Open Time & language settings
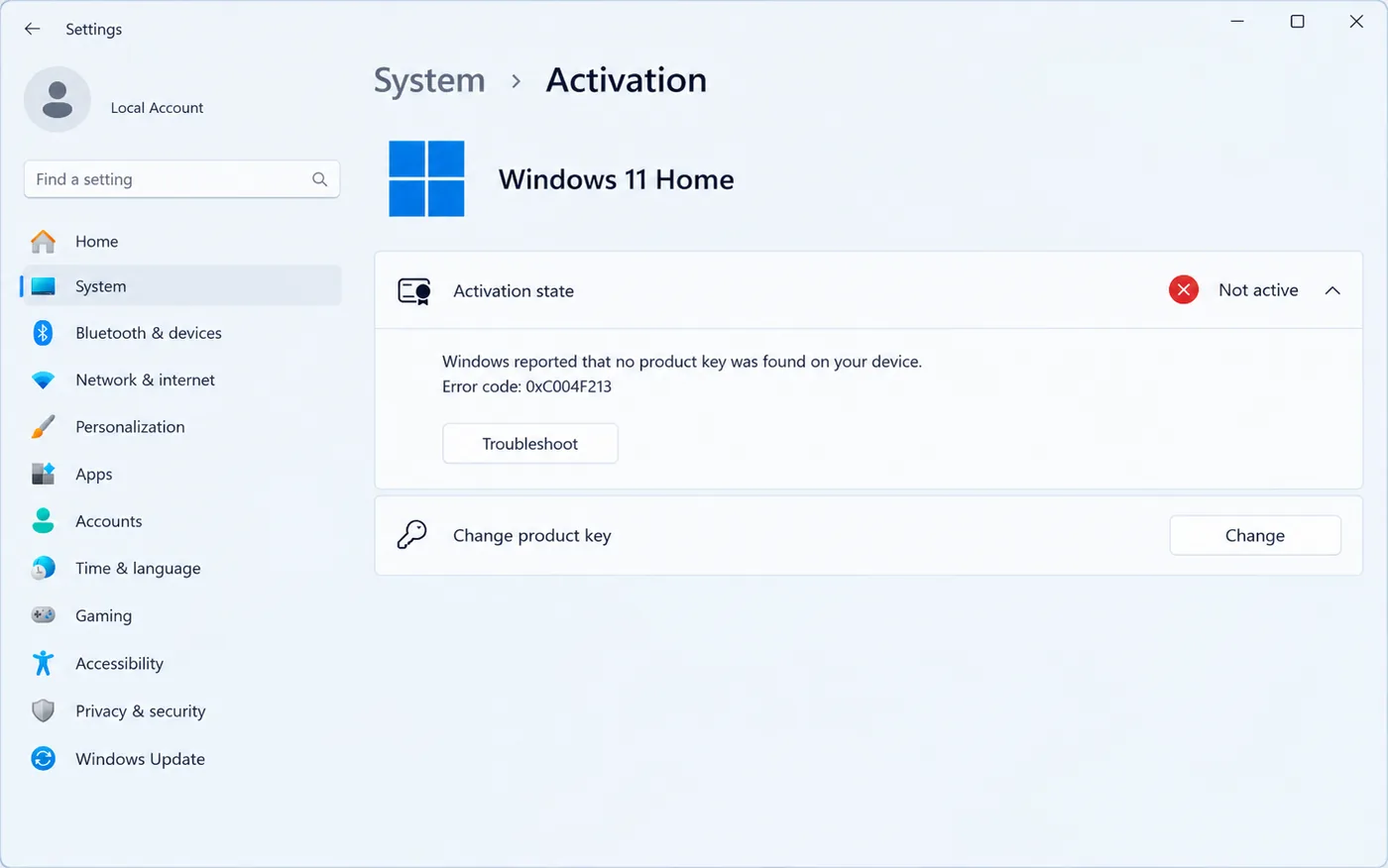The image size is (1388, 868). tap(180, 568)
